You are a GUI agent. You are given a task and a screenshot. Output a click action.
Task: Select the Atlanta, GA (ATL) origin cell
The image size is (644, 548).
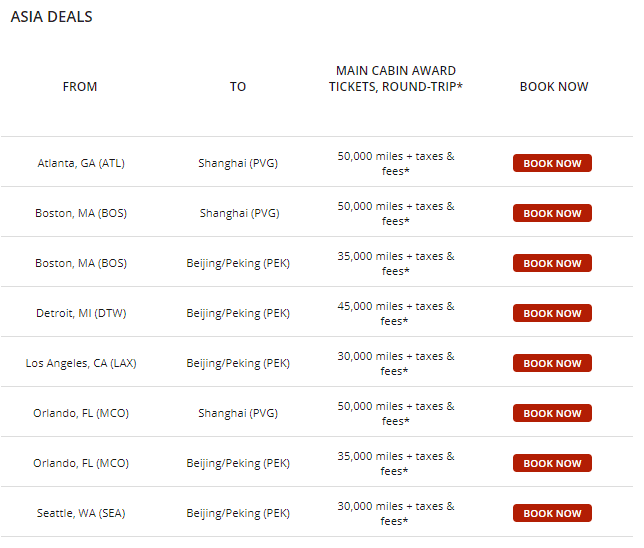coord(81,163)
